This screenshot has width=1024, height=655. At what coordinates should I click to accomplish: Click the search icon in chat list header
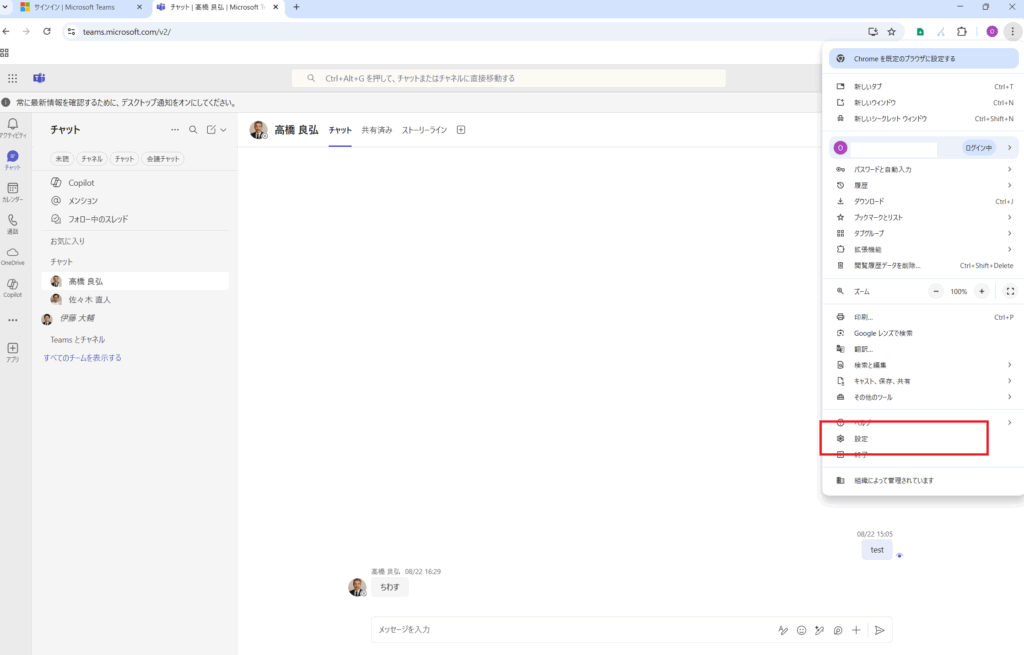coord(193,130)
